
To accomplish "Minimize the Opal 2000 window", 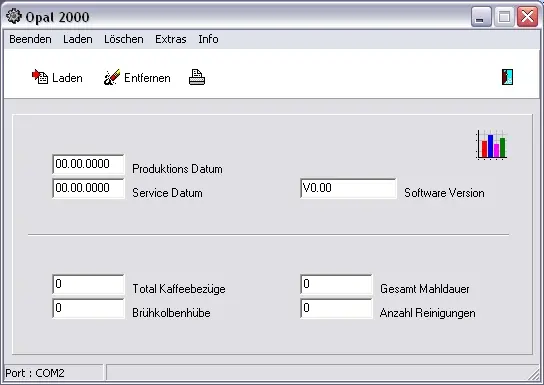I will pos(481,16).
